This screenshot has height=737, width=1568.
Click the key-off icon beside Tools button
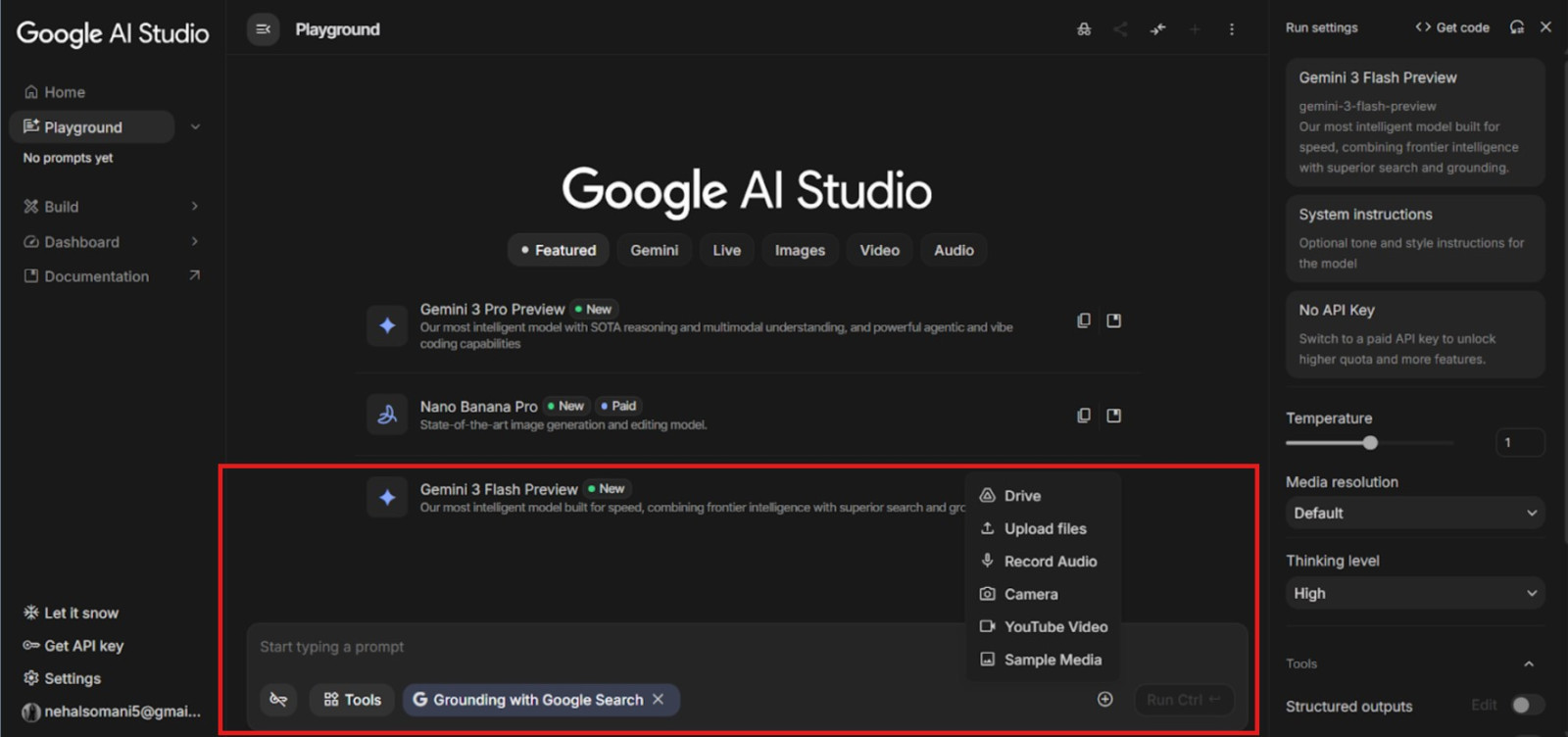tap(279, 700)
